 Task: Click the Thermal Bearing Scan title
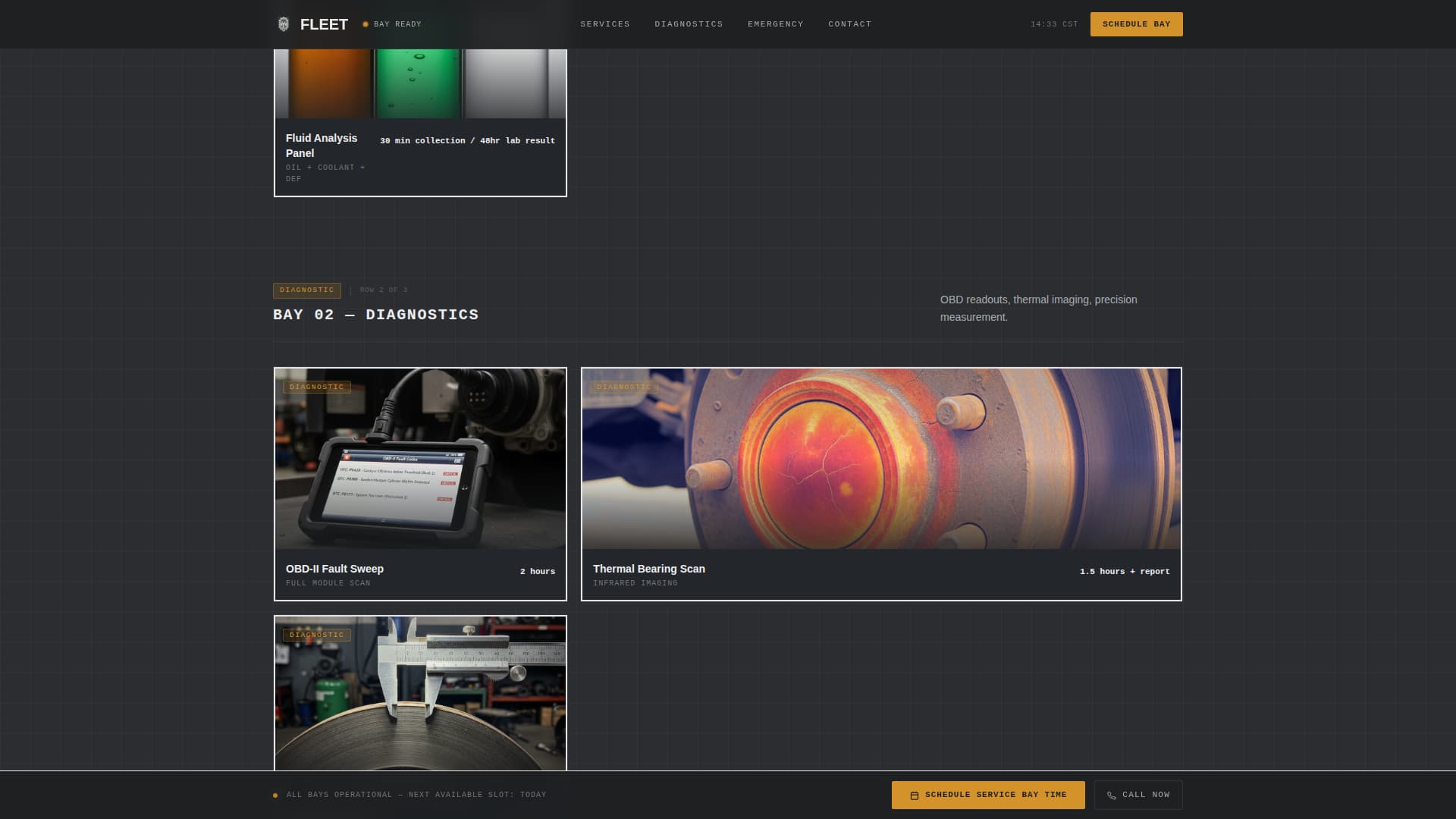click(649, 569)
